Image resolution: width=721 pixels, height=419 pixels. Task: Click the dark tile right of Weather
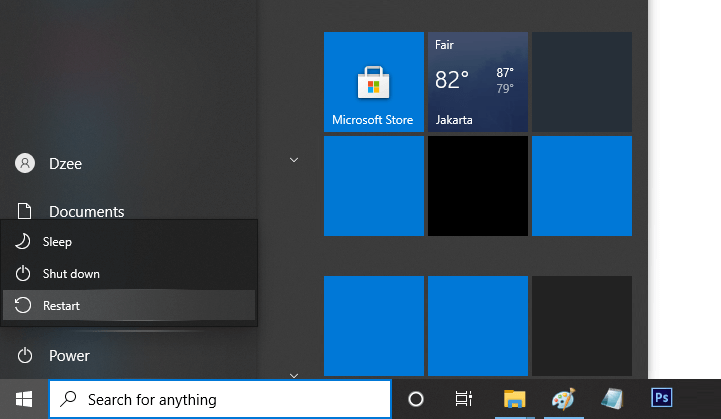tap(582, 82)
